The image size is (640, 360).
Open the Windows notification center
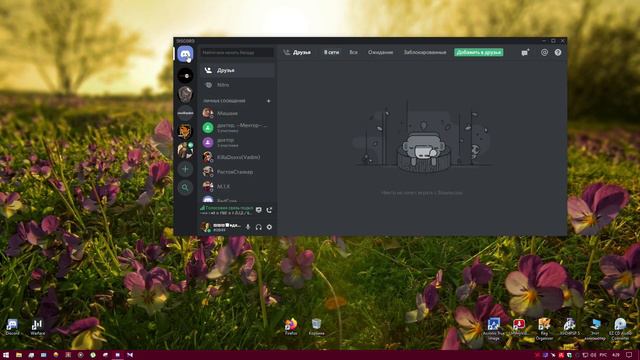pyautogui.click(x=629, y=355)
